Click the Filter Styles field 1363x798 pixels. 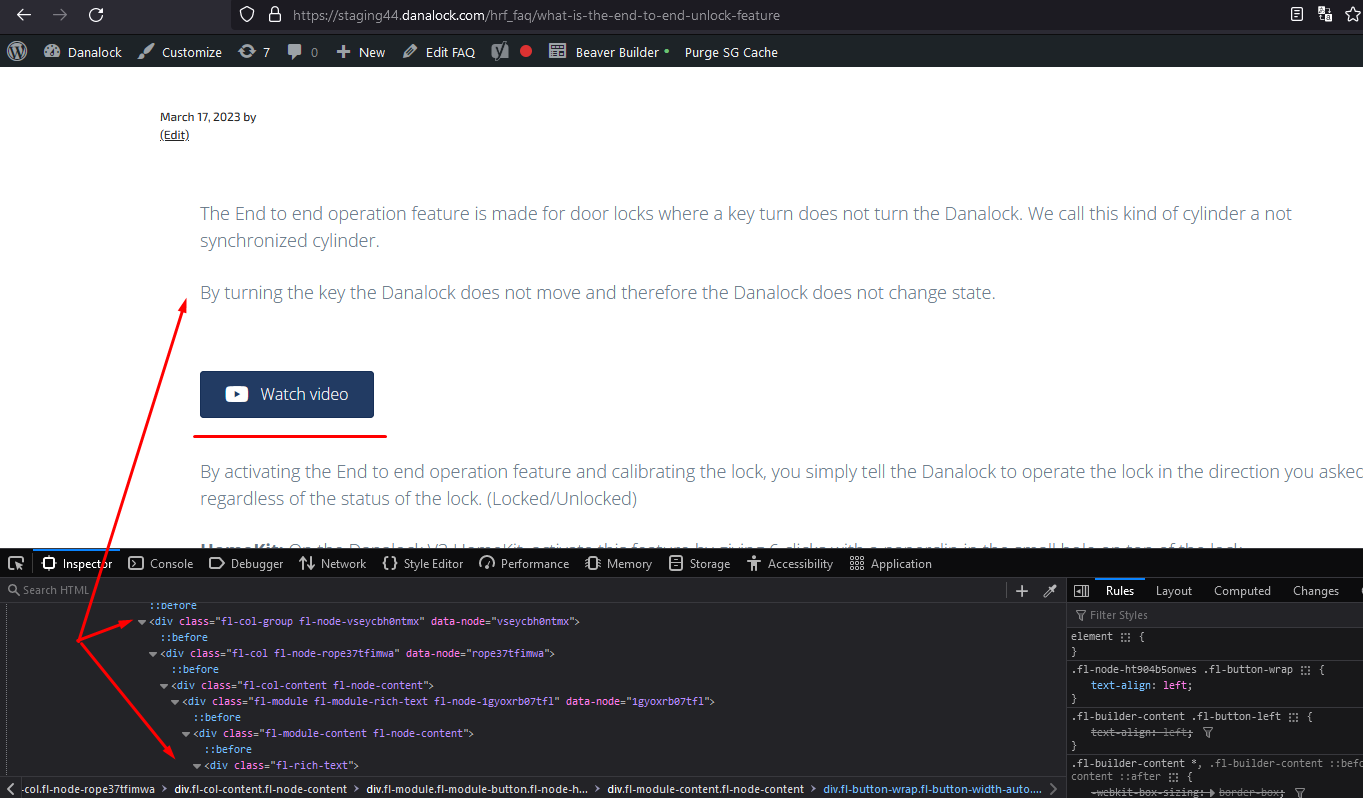pyautogui.click(x=1215, y=615)
